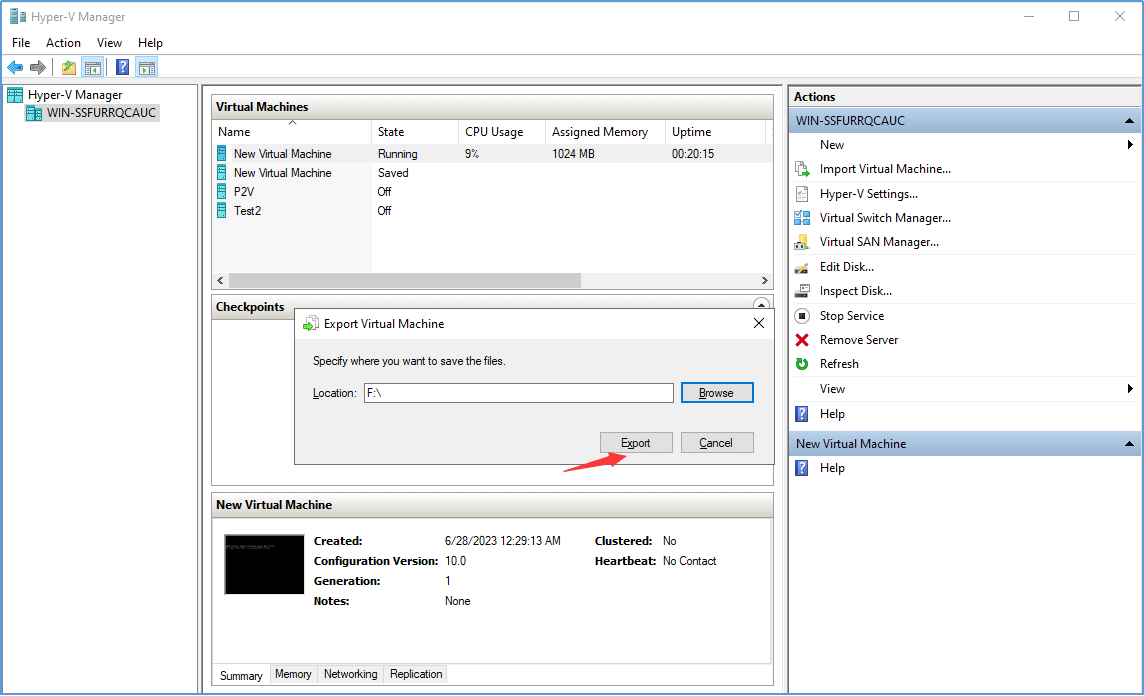
Task: Collapse the Checkpoints panel using its arrow
Action: [x=761, y=305]
